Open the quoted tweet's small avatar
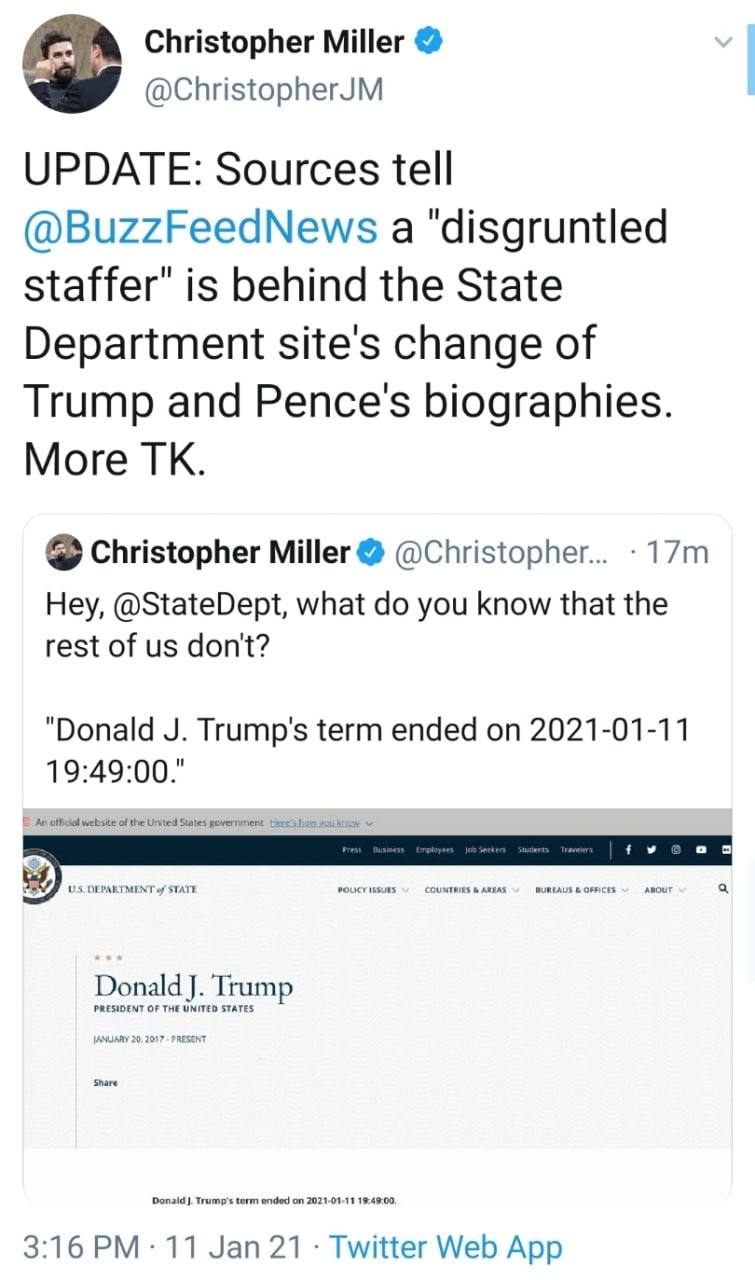The height and width of the screenshot is (1280, 755). 65,552
